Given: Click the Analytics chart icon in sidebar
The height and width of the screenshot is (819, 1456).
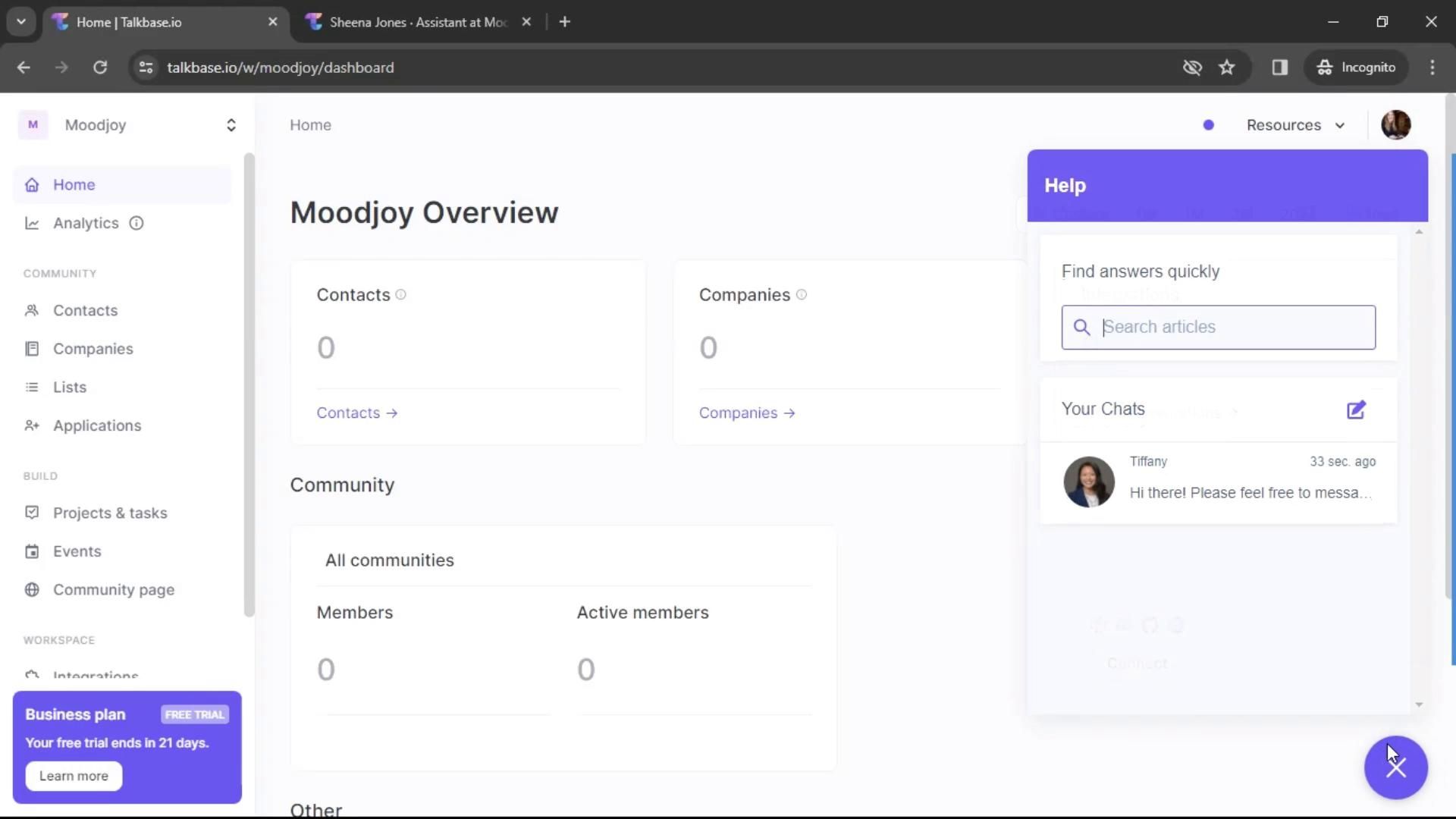Looking at the screenshot, I should (32, 223).
